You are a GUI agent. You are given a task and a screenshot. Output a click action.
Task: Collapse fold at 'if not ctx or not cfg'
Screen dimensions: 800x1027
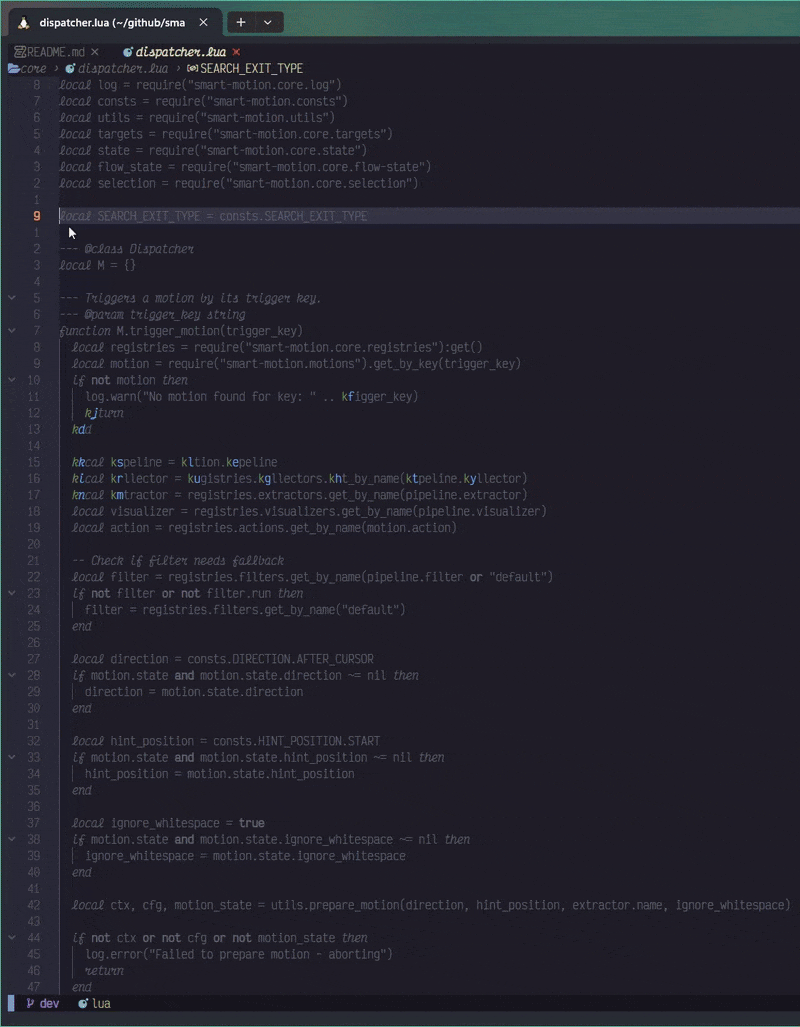click(12, 937)
